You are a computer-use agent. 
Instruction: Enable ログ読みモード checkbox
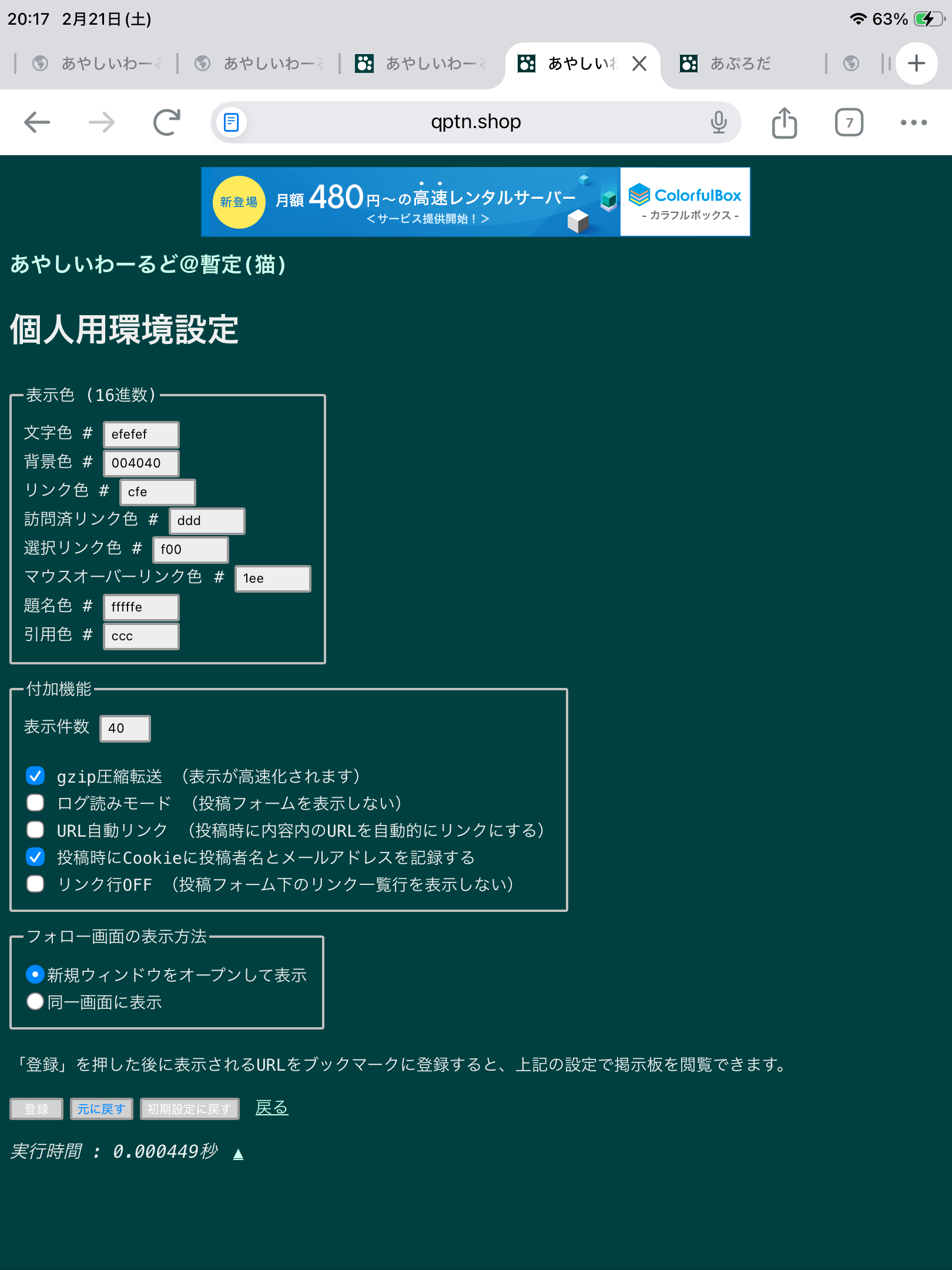[x=35, y=803]
